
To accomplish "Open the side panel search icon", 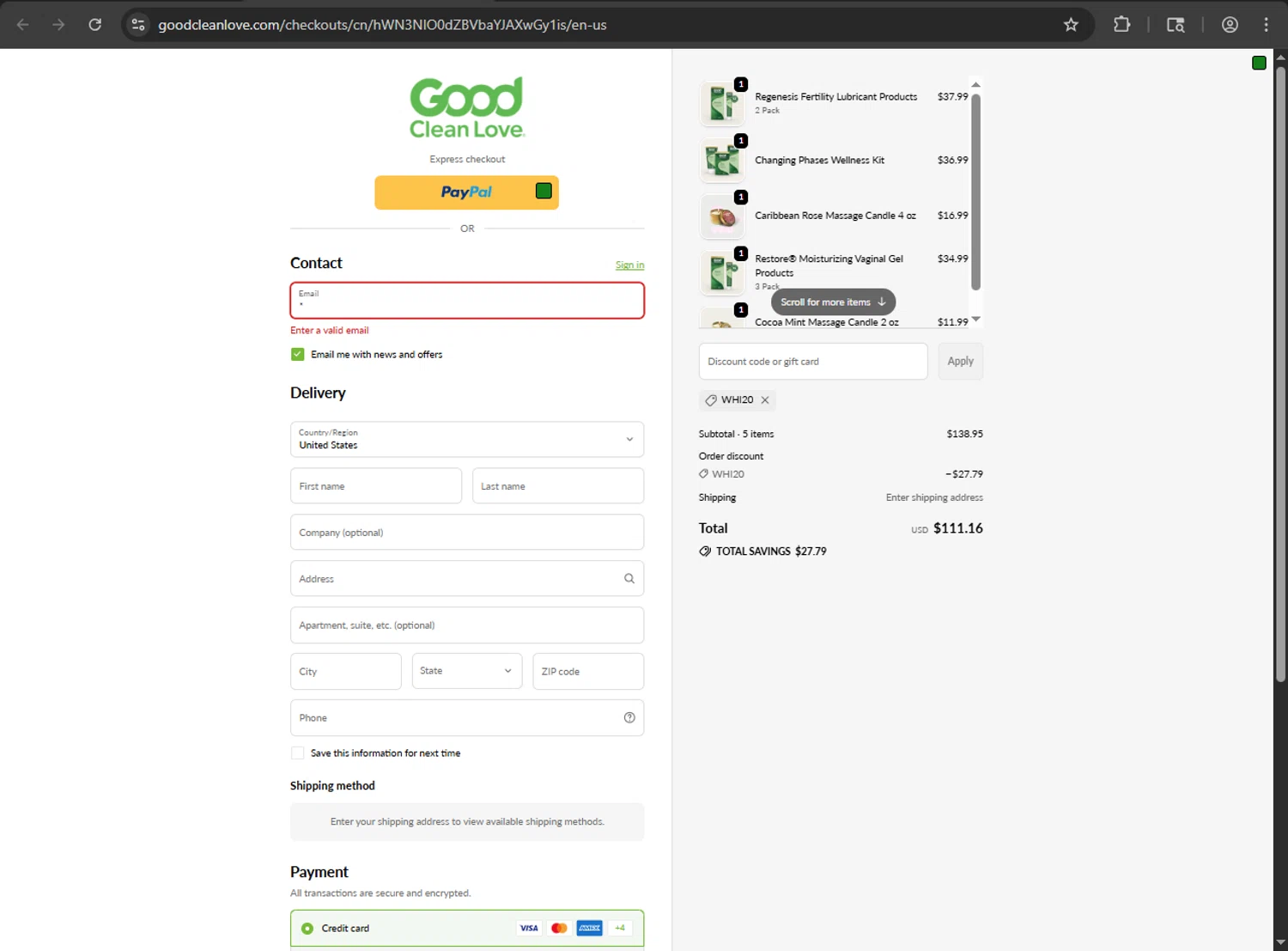I will (x=1176, y=25).
